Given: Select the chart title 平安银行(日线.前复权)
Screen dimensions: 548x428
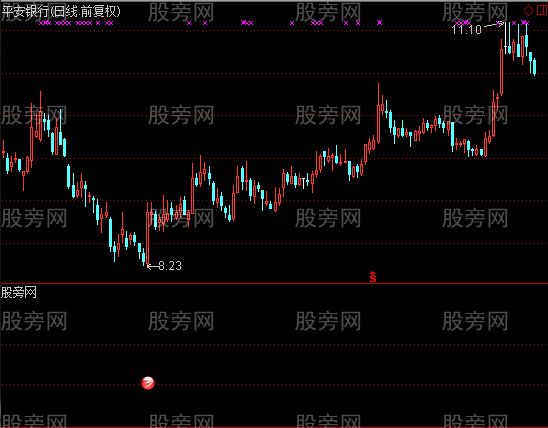Looking at the screenshot, I should point(61,12).
